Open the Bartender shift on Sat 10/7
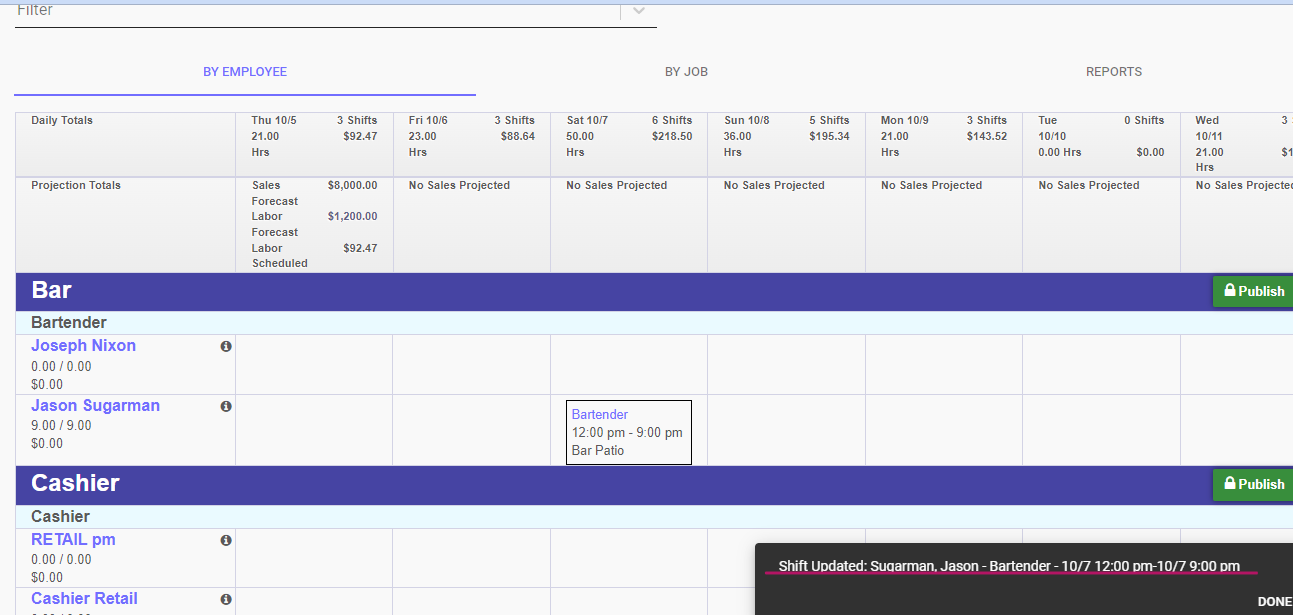Image resolution: width=1293 pixels, height=615 pixels. (x=628, y=432)
